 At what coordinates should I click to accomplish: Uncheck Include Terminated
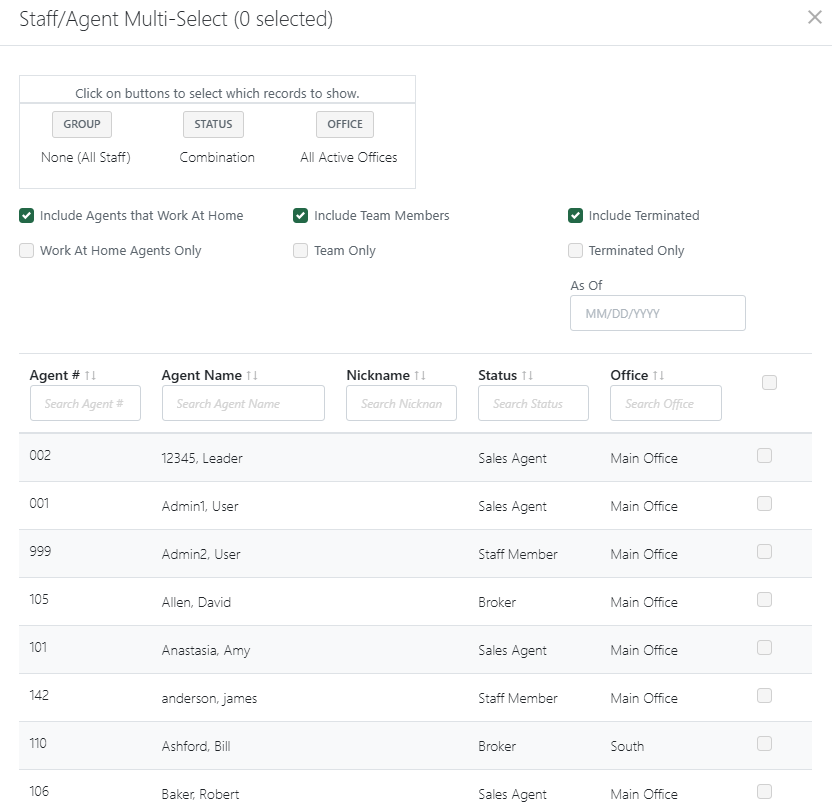[x=575, y=215]
